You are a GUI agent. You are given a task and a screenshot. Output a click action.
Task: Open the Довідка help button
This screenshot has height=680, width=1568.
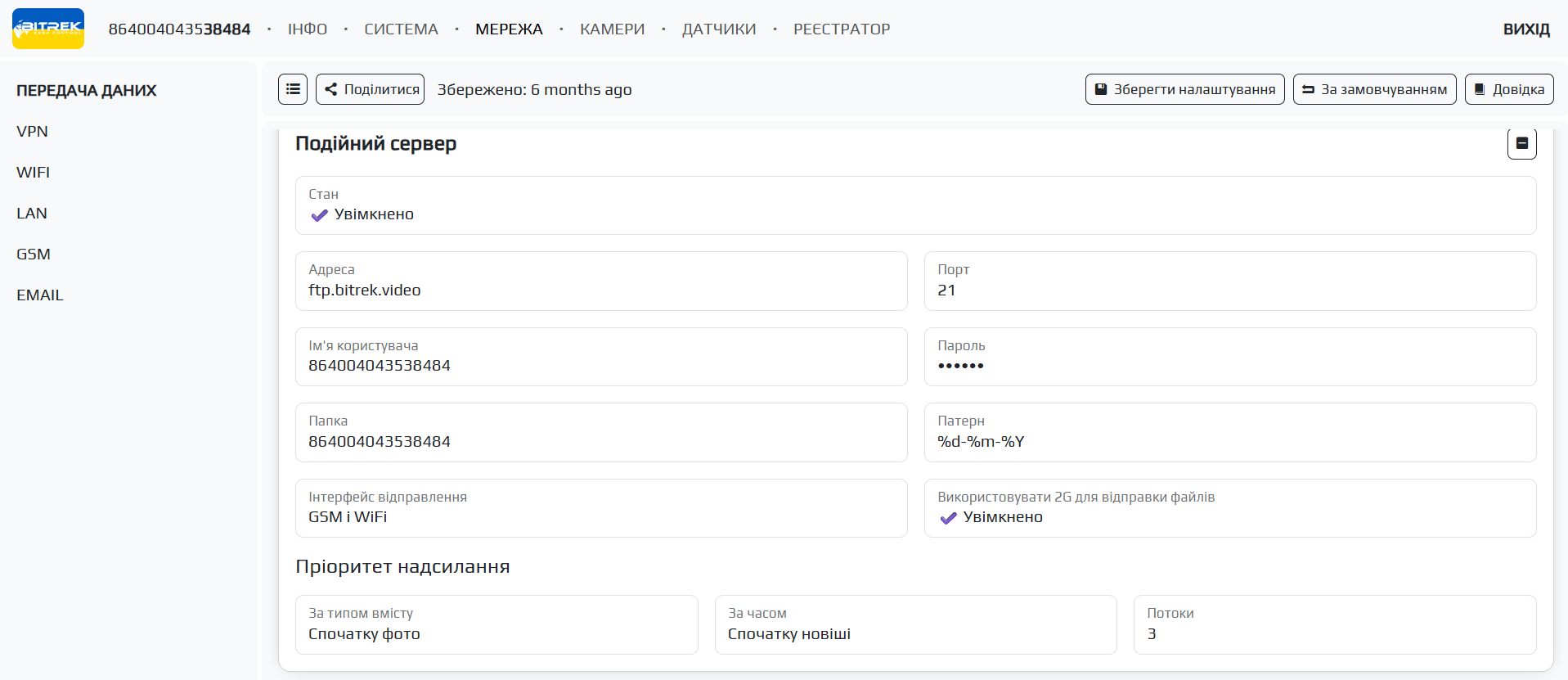[1508, 89]
